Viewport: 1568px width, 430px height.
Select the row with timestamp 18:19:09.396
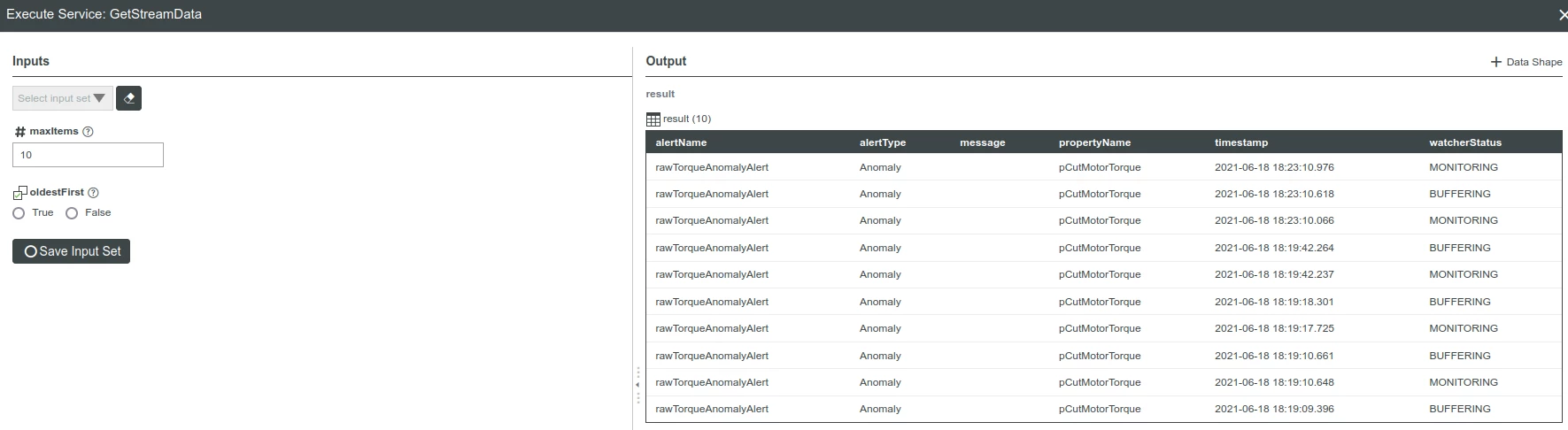pos(1104,409)
